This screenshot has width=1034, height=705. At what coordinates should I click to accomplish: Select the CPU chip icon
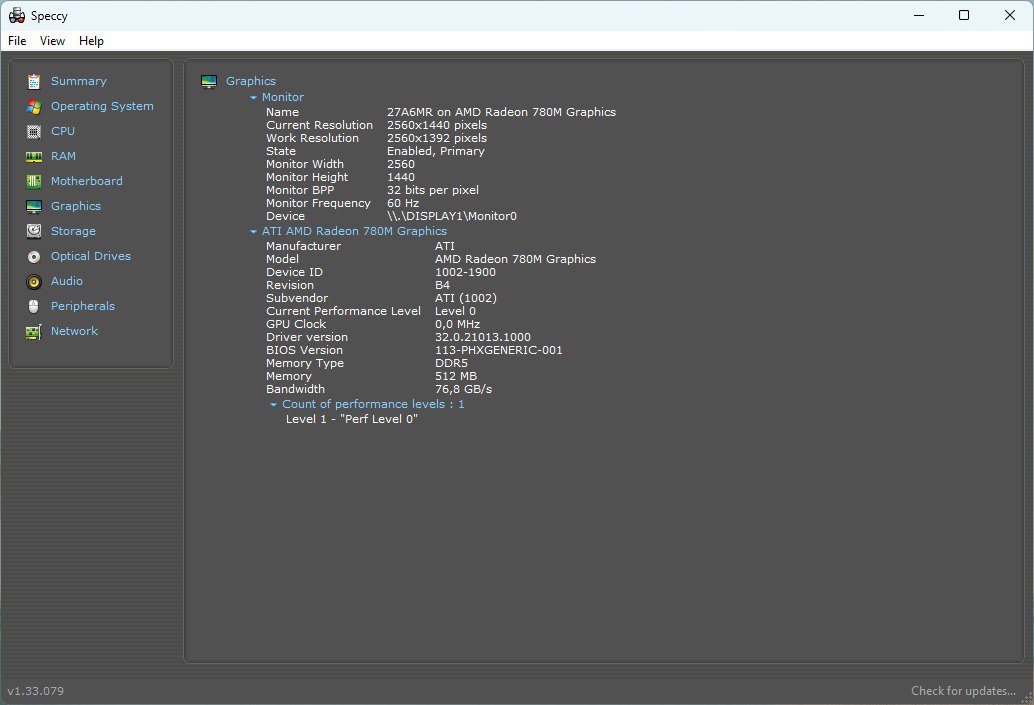coord(34,131)
